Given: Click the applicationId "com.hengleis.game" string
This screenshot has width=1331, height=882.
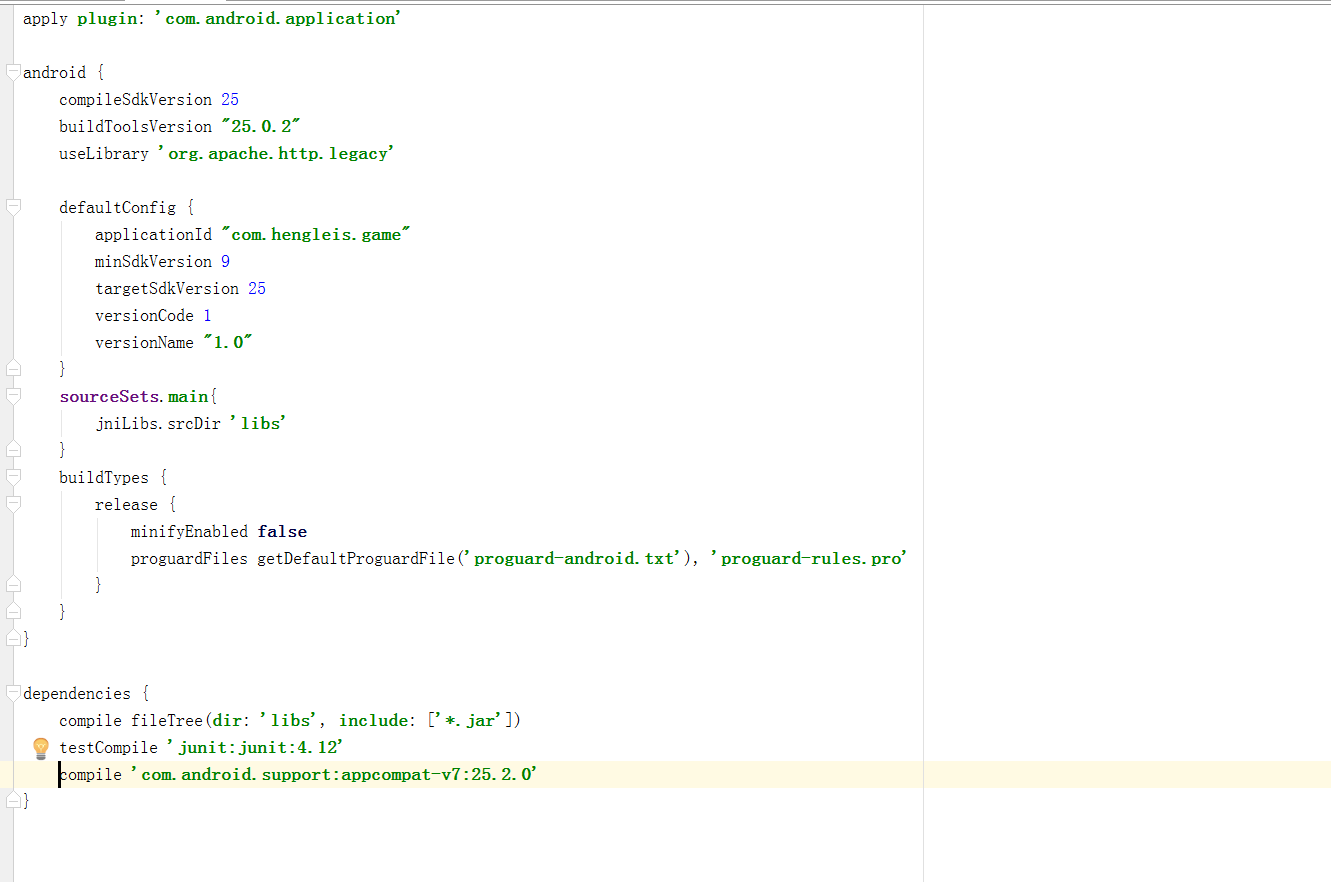Looking at the screenshot, I should point(316,235).
